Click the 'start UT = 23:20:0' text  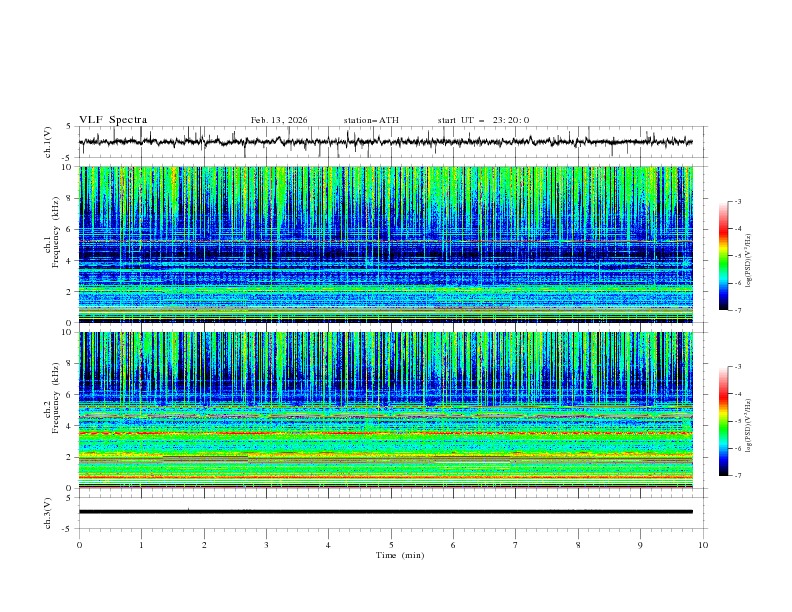pyautogui.click(x=483, y=120)
